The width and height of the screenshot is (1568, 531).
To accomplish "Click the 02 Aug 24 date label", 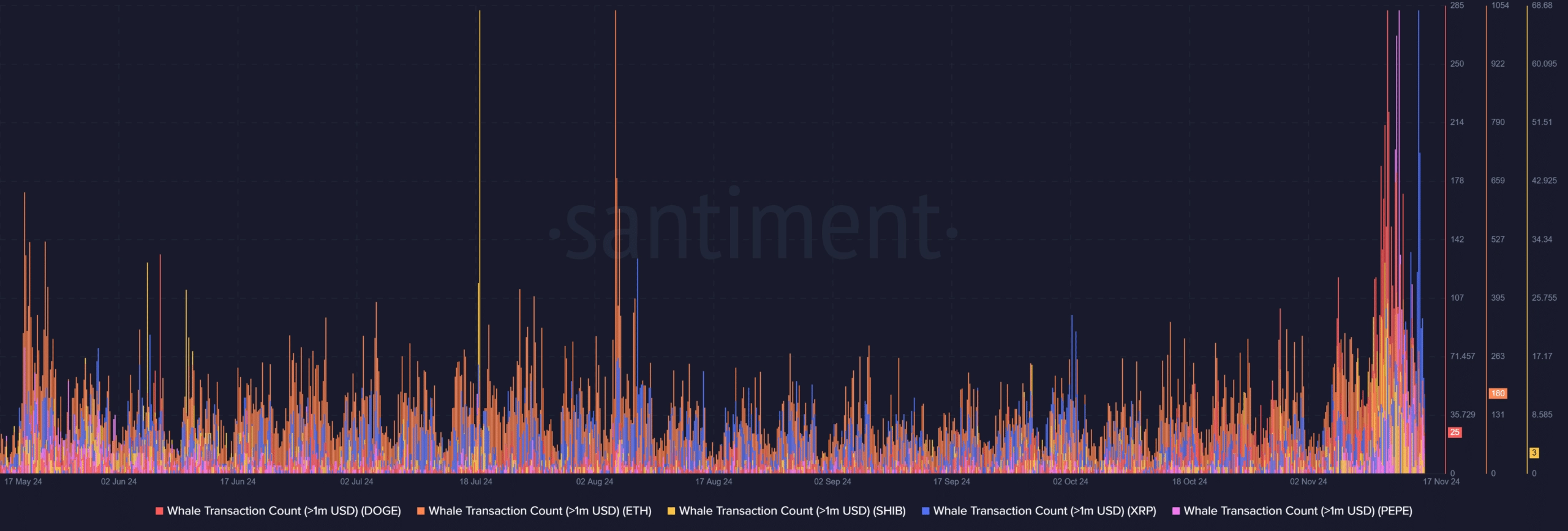I will click(594, 482).
